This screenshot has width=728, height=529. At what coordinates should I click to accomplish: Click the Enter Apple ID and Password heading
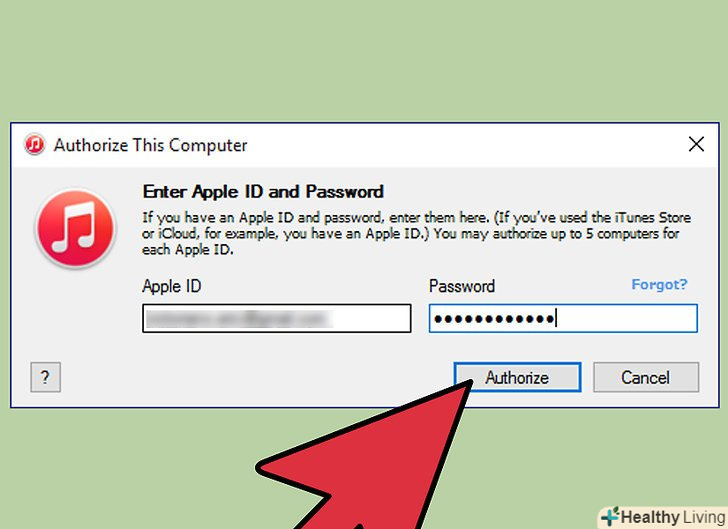(263, 191)
